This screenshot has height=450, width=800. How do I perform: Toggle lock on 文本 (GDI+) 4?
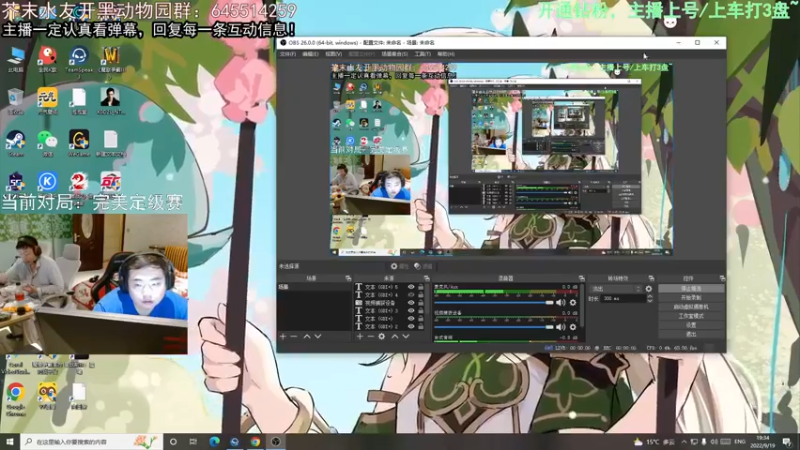[x=421, y=295]
